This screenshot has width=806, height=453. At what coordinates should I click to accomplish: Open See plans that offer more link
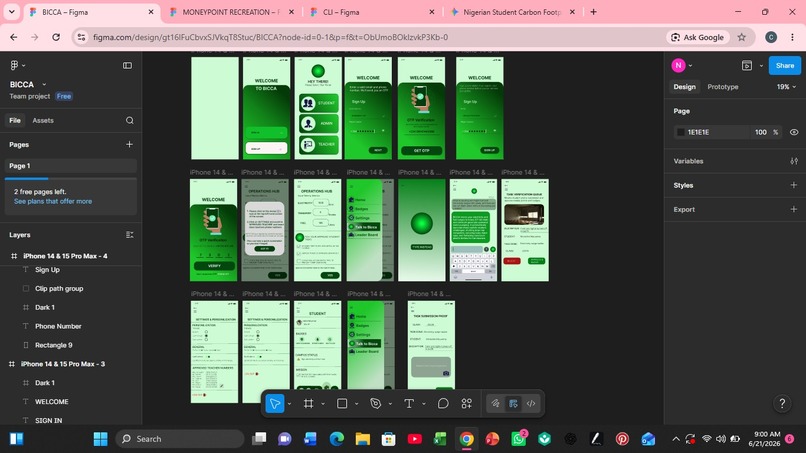point(53,201)
